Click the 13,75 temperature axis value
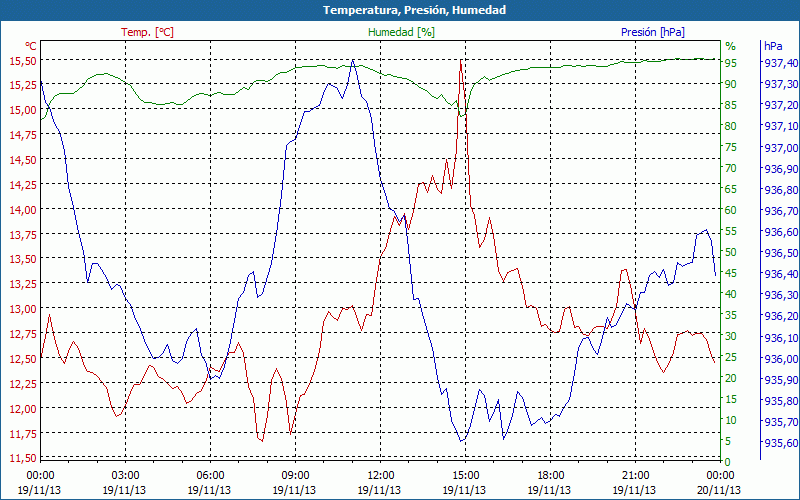The image size is (800, 500). click(x=23, y=235)
